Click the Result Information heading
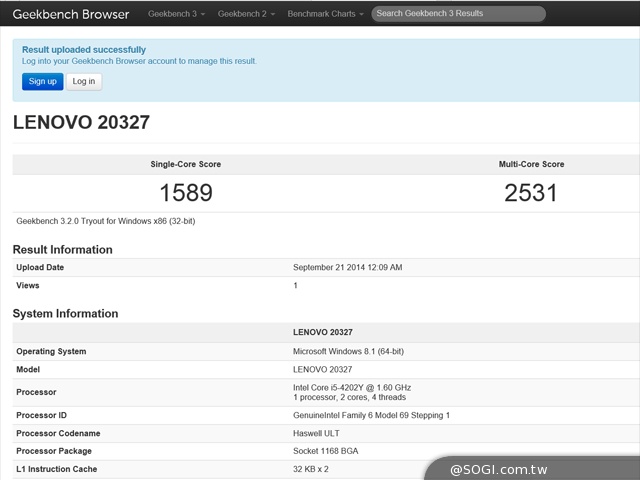This screenshot has height=480, width=640. pos(62,249)
